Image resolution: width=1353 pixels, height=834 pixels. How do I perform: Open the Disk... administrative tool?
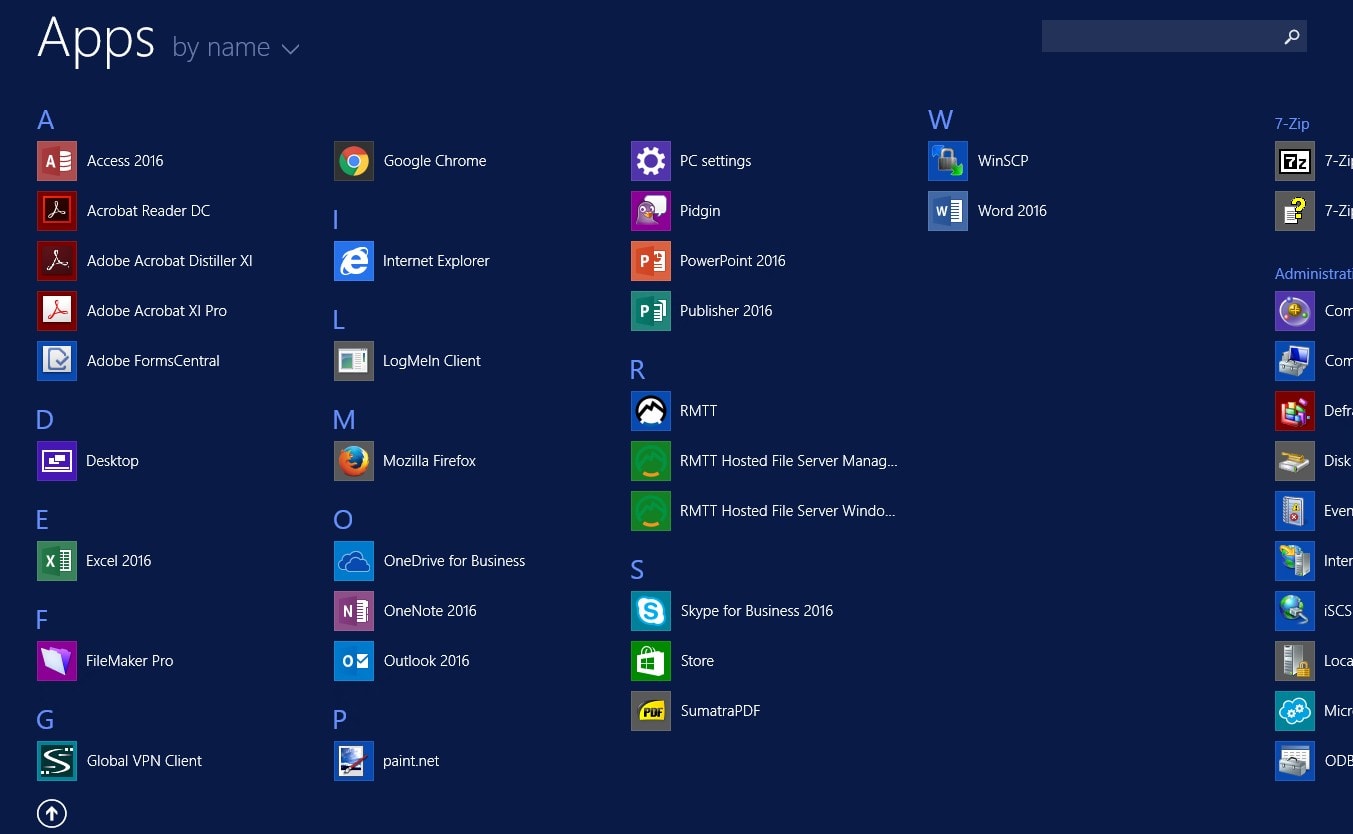click(x=1314, y=461)
